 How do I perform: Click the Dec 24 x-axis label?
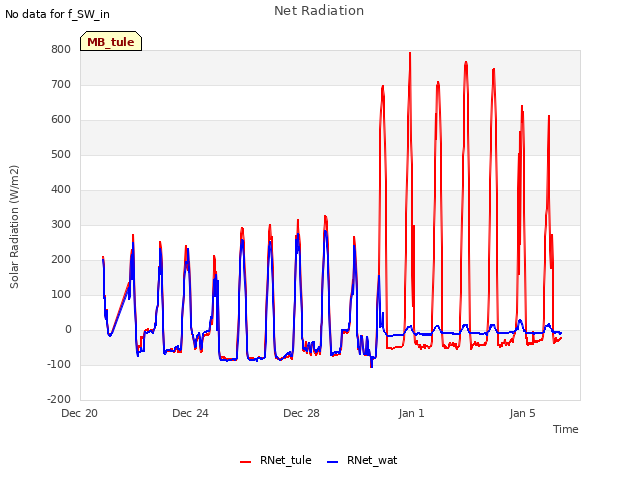[x=190, y=413]
